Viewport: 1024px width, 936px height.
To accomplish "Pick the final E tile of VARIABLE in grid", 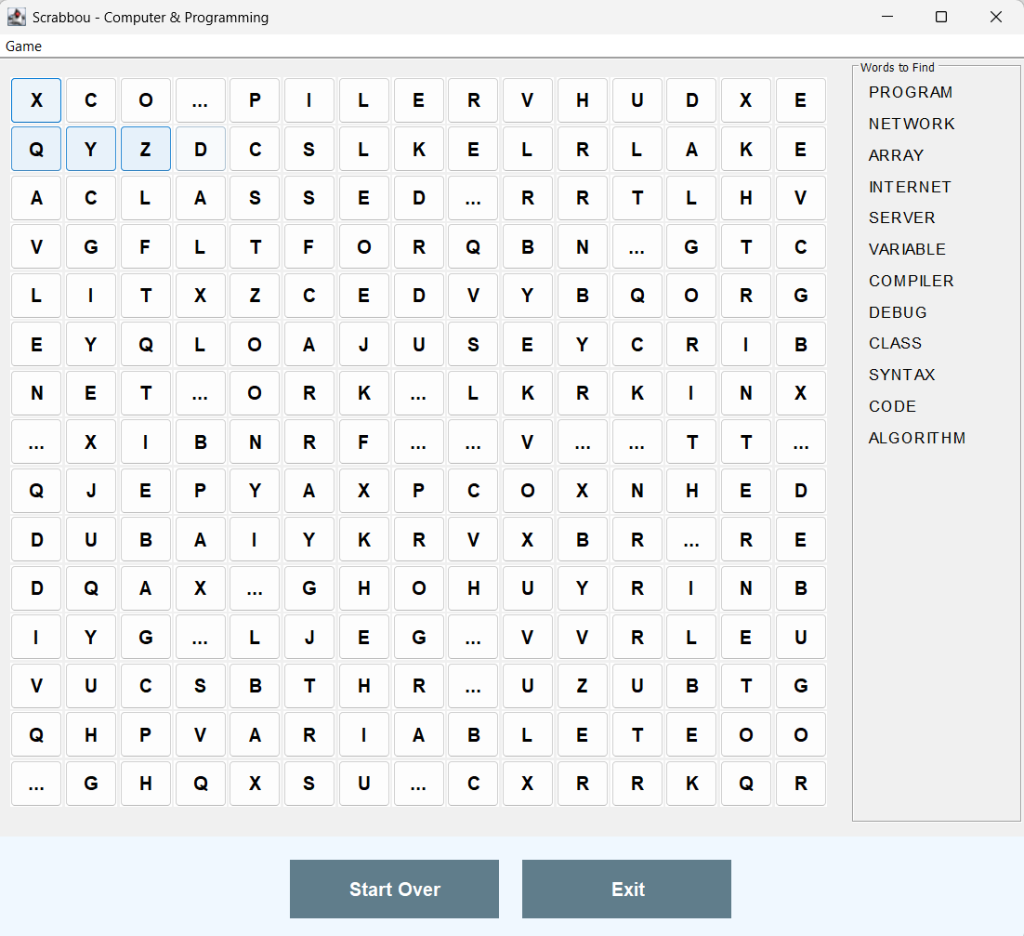I will pyautogui.click(x=583, y=735).
